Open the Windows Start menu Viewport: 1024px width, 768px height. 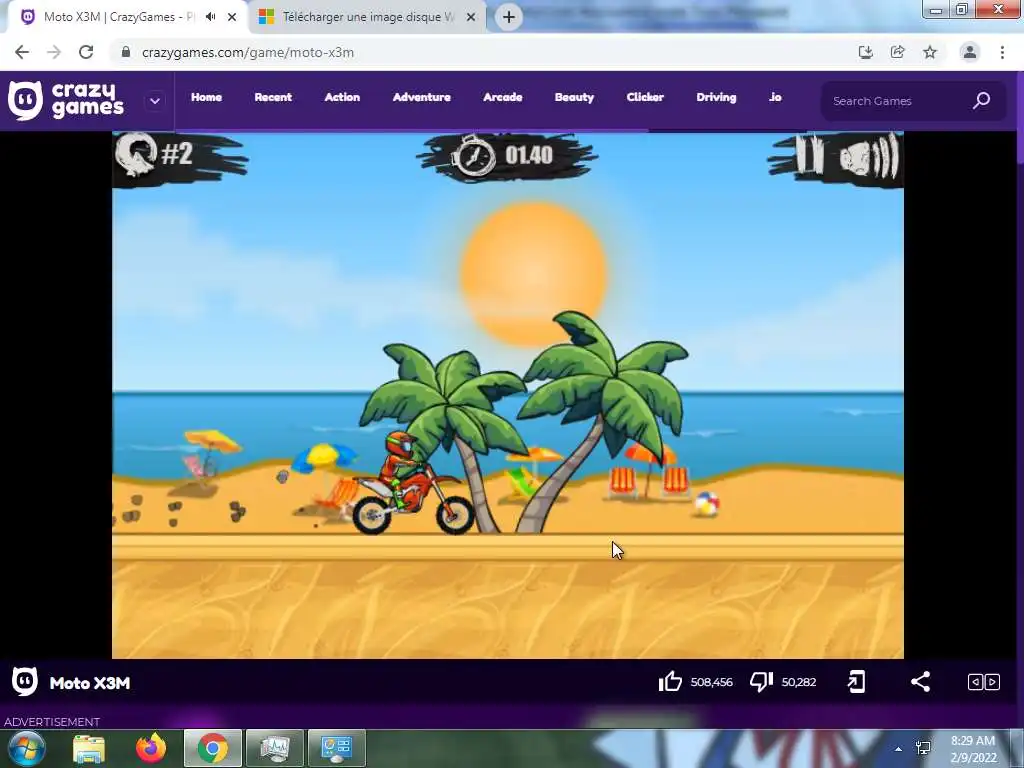point(26,748)
